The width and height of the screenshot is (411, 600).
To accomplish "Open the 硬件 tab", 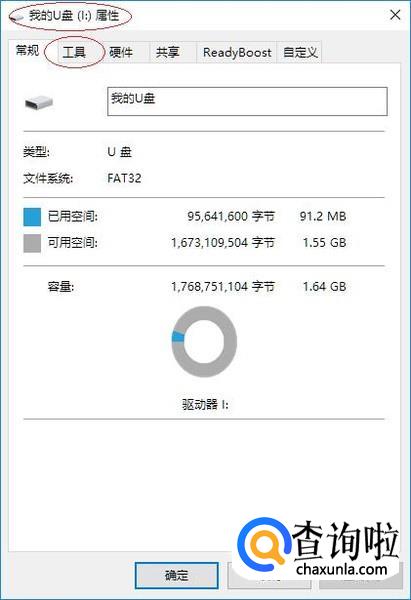I will click(x=121, y=52).
